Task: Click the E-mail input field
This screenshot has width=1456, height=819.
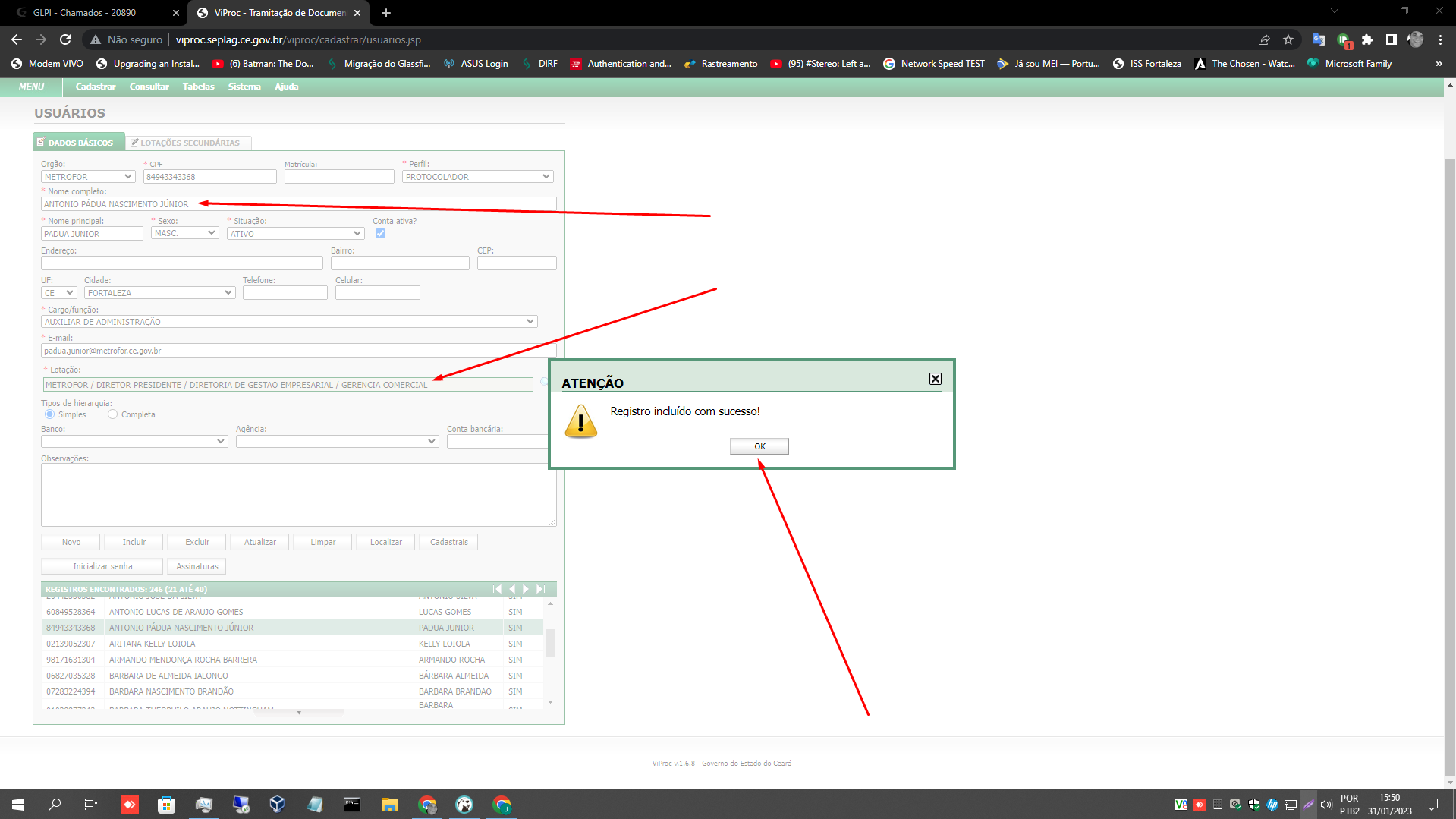Action: (x=299, y=351)
